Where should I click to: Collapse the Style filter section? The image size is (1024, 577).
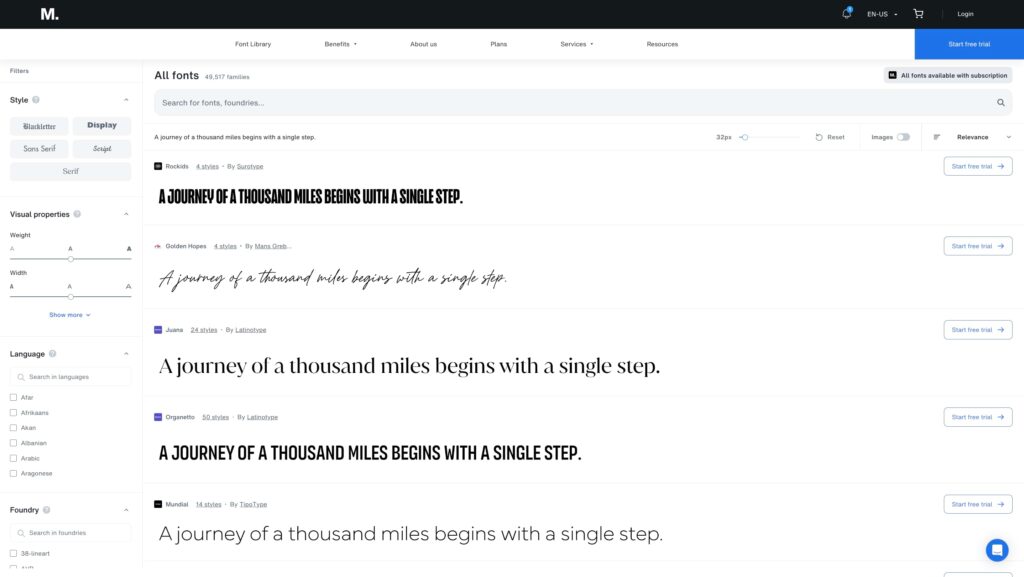pos(126,100)
